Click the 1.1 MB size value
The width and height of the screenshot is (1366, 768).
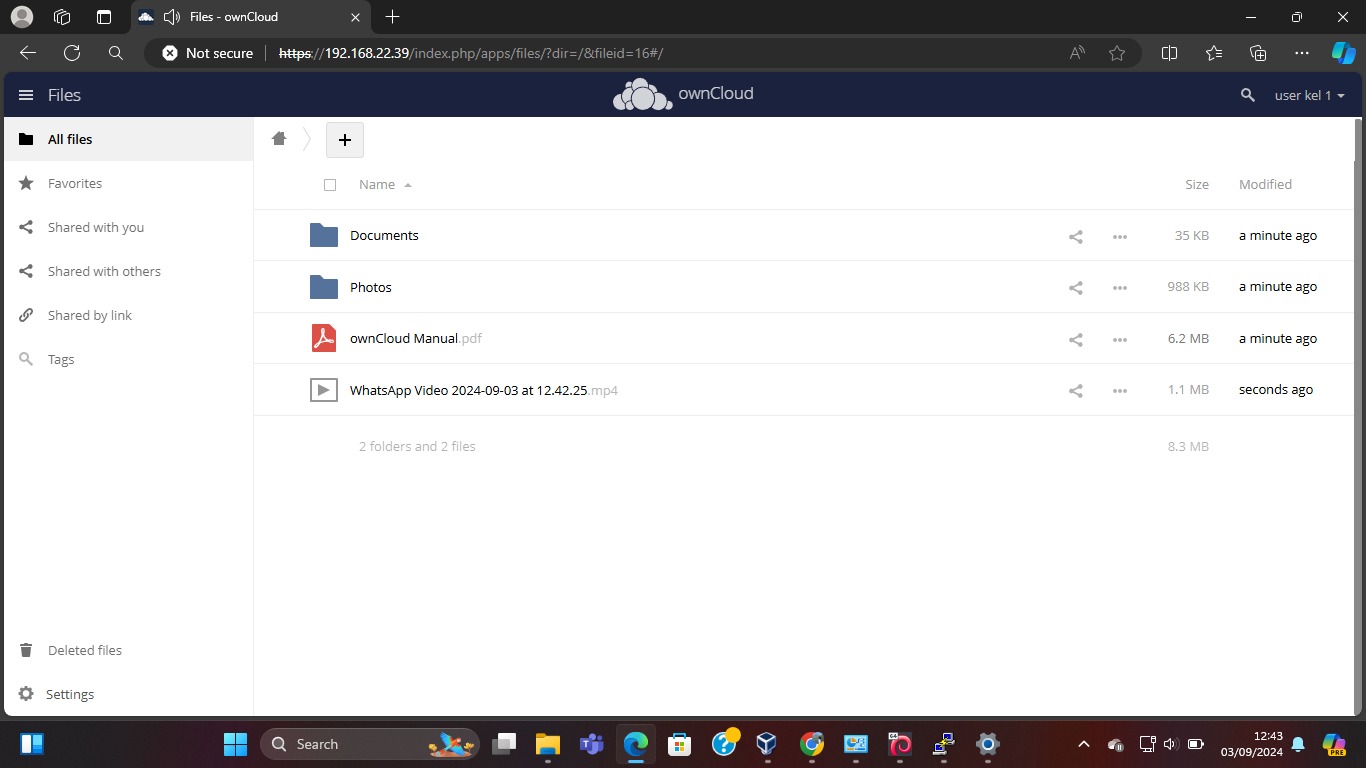[1188, 390]
